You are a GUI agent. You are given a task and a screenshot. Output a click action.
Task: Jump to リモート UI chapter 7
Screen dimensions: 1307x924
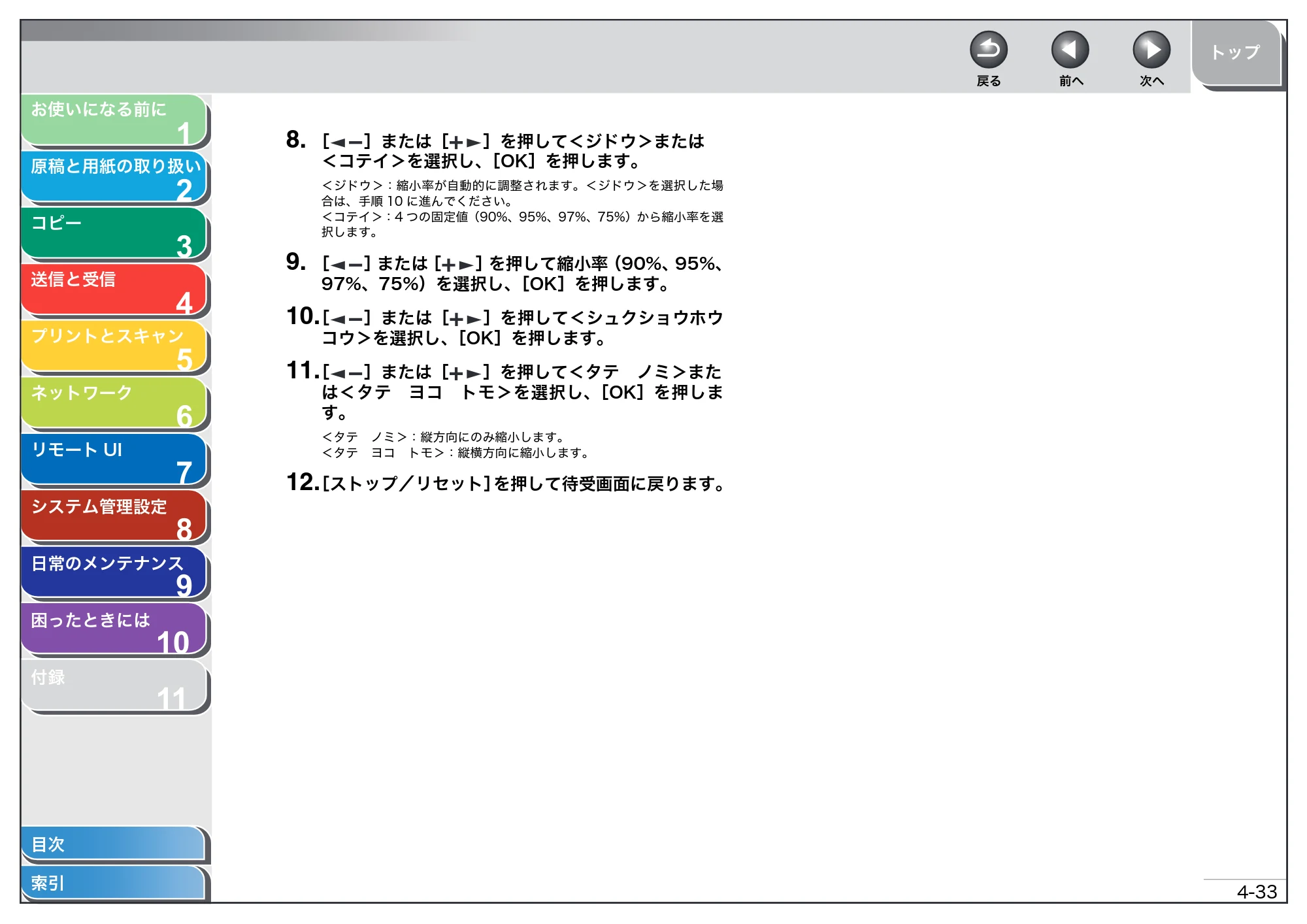(114, 460)
